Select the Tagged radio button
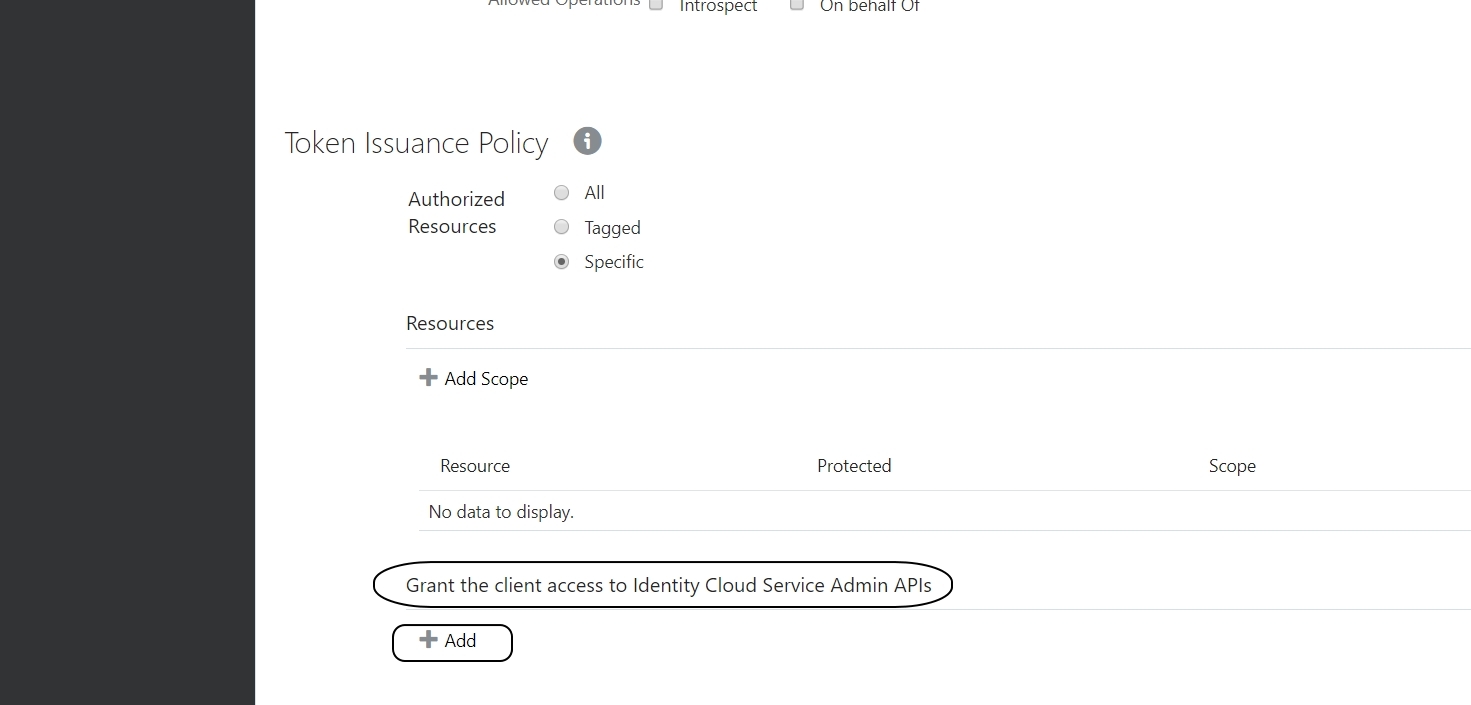Image resolution: width=1471 pixels, height=705 pixels. [x=562, y=227]
